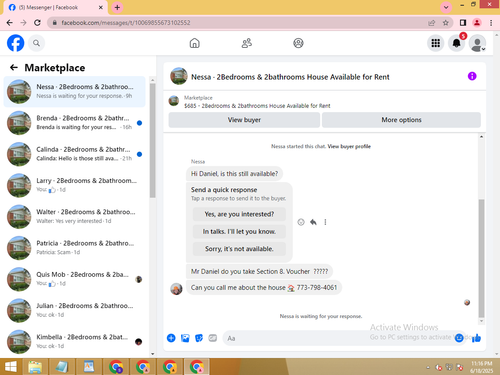
Task: Send quick reply 'Sorry, it's not available.'
Action: coord(239,249)
